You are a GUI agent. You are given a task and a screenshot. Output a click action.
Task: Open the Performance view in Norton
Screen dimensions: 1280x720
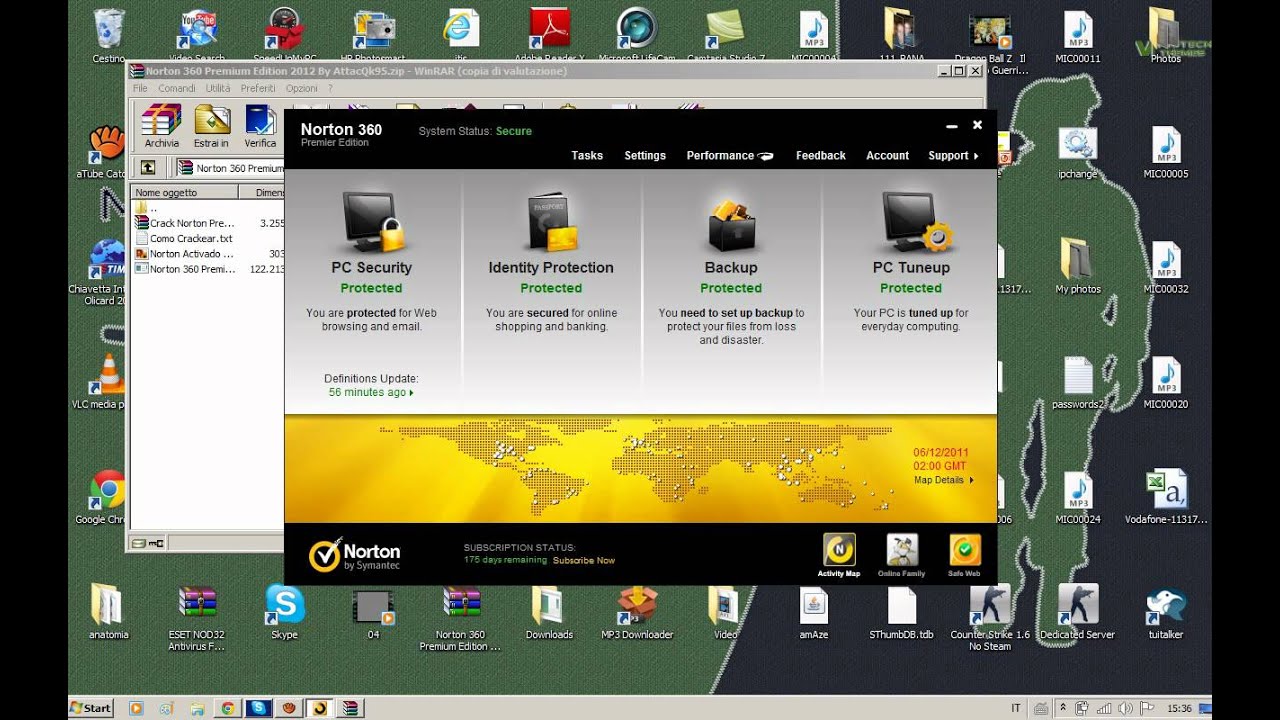pyautogui.click(x=730, y=155)
